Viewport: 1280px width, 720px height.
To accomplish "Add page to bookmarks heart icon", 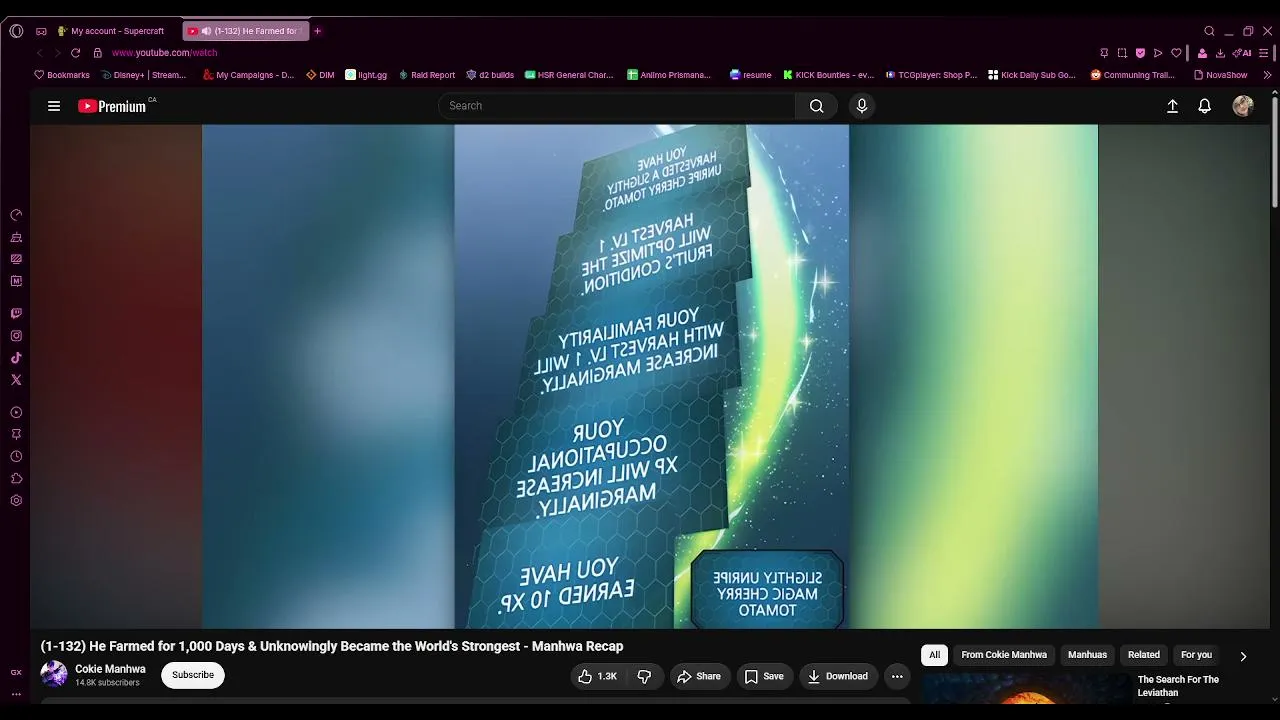I will pos(1176,53).
